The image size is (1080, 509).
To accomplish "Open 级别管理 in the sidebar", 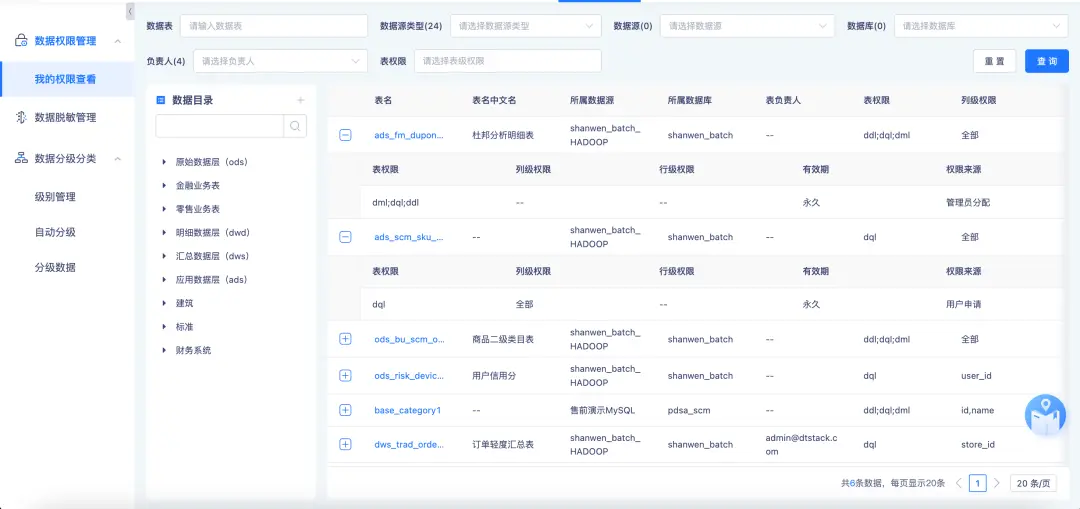I will (x=55, y=197).
